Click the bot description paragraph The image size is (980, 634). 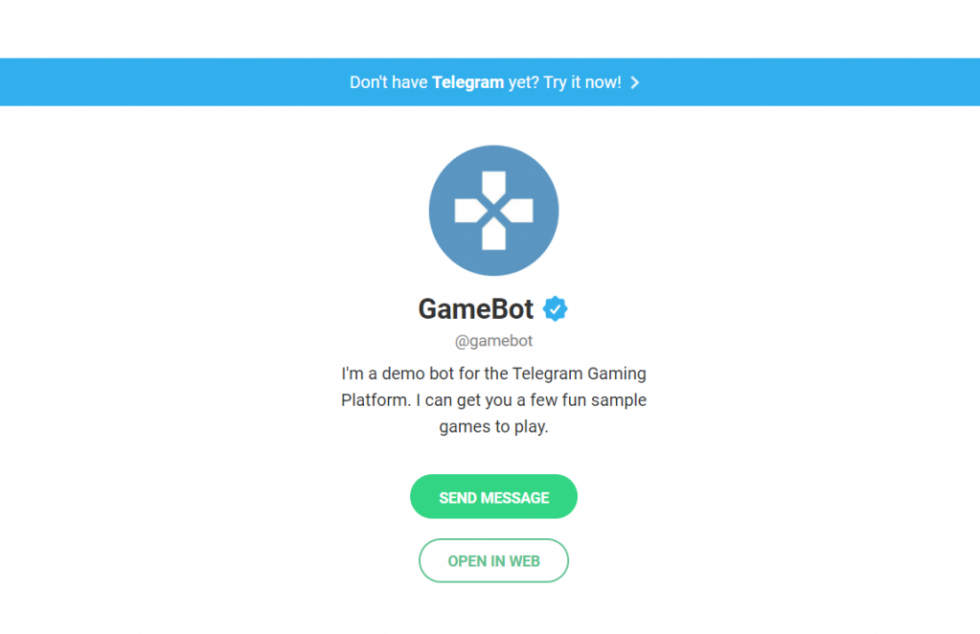pyautogui.click(x=493, y=399)
